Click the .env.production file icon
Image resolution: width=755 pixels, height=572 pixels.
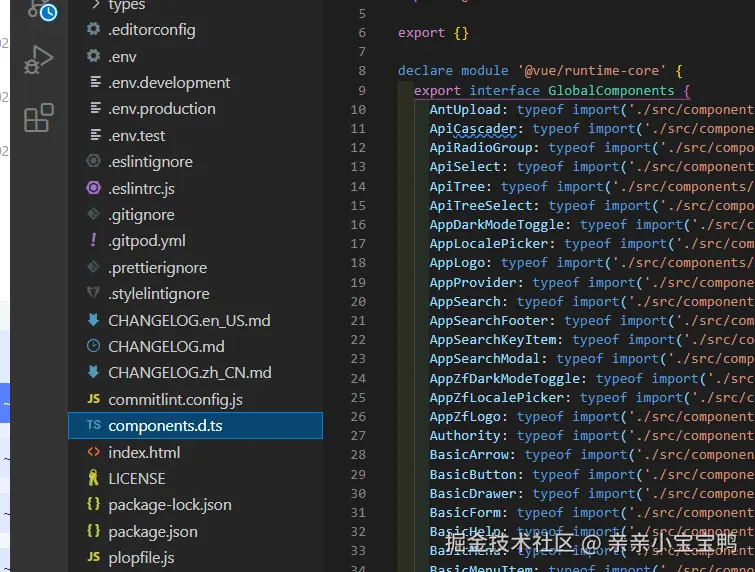pos(95,108)
